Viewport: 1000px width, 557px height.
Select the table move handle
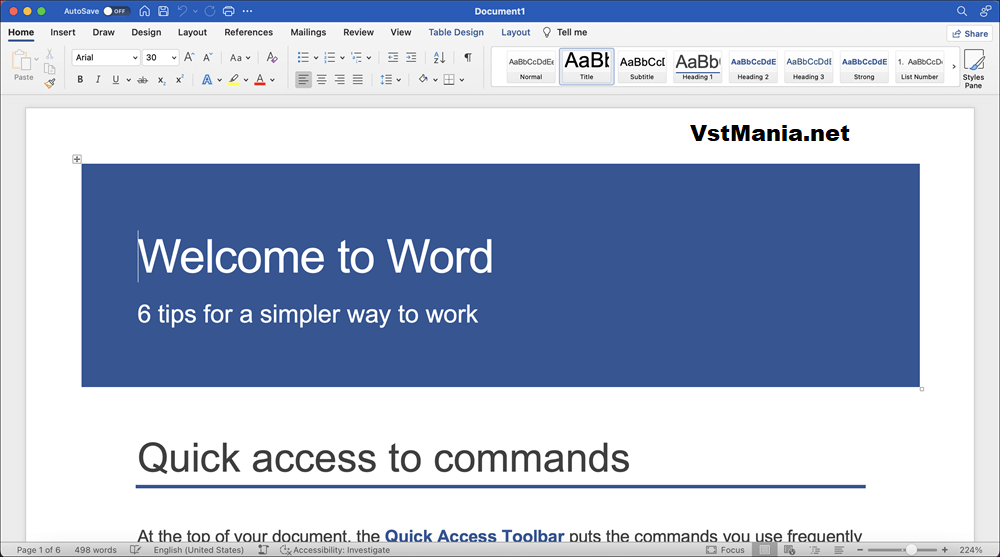(77, 159)
